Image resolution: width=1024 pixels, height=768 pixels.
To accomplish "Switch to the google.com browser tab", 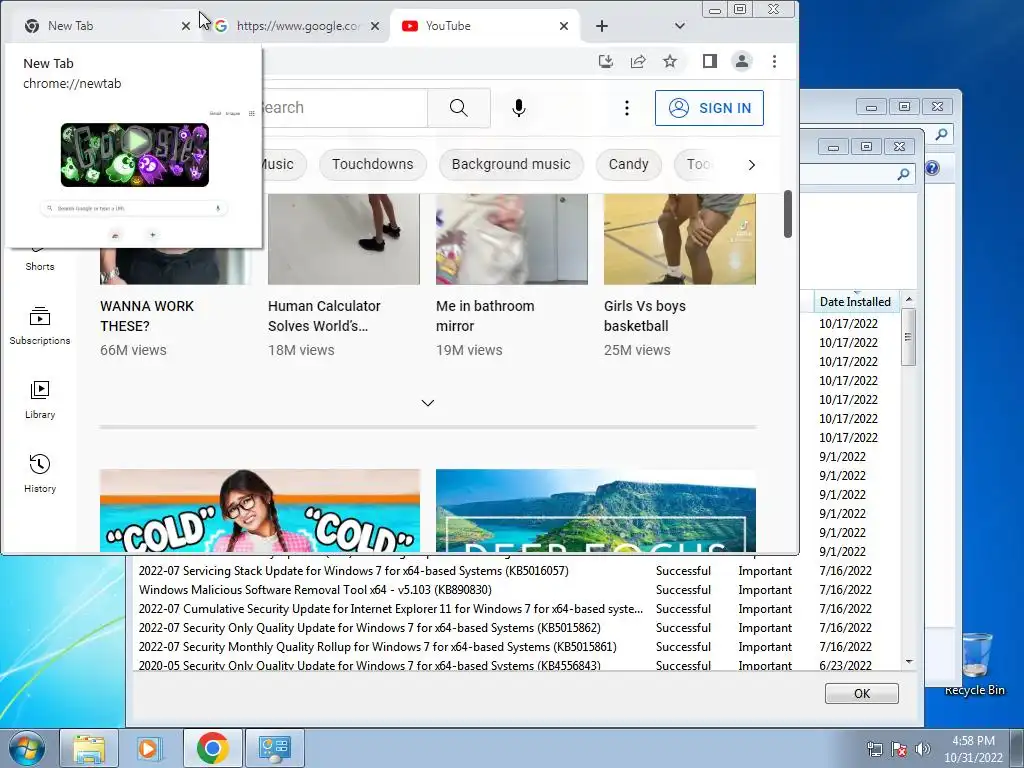I will (x=297, y=26).
